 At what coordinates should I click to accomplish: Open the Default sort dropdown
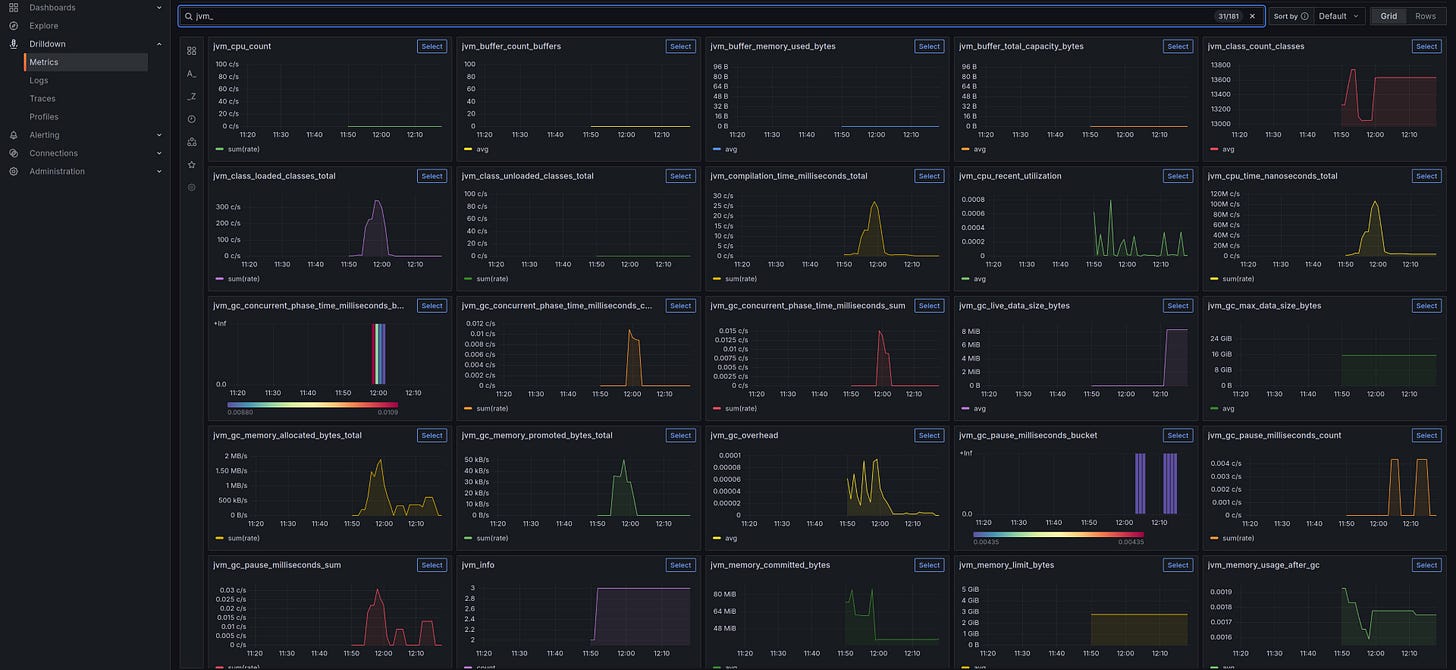(x=1337, y=16)
